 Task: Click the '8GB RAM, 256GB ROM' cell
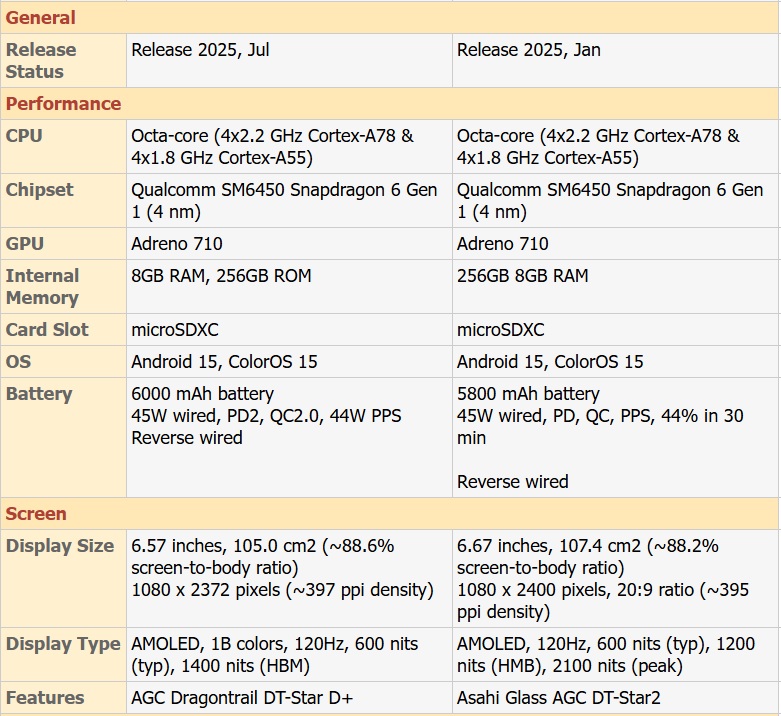click(x=289, y=286)
